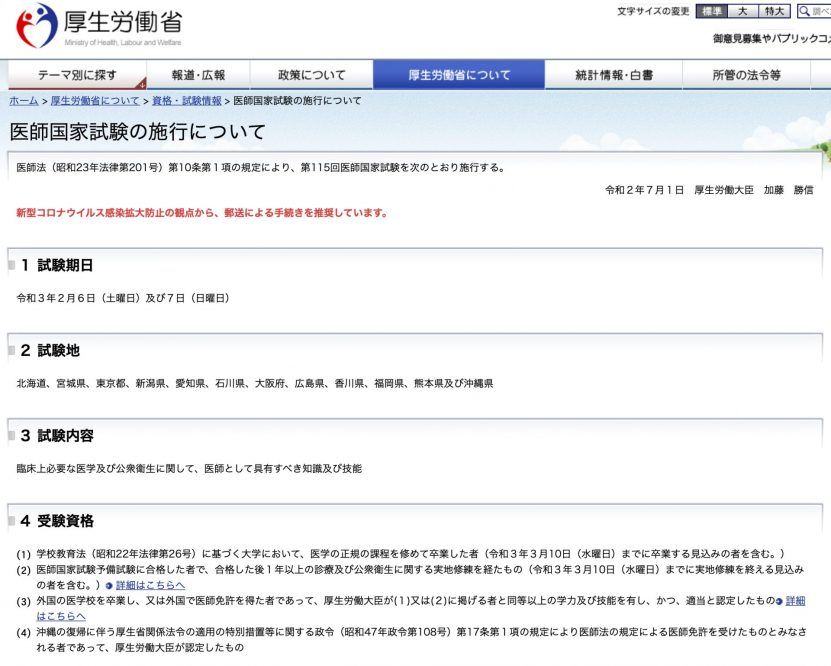Switch text size to 特大
The image size is (831, 666).
(x=775, y=12)
